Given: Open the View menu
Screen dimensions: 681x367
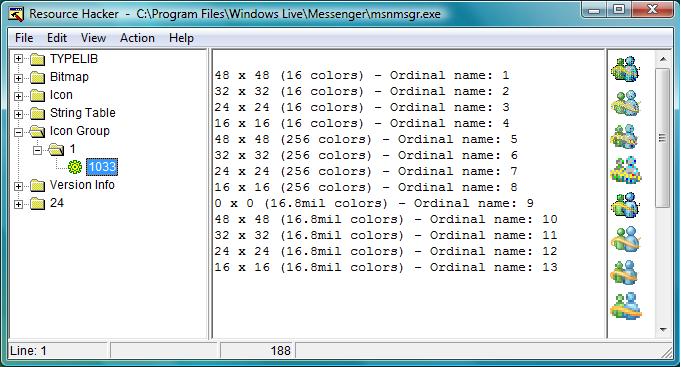Looking at the screenshot, I should tap(93, 38).
